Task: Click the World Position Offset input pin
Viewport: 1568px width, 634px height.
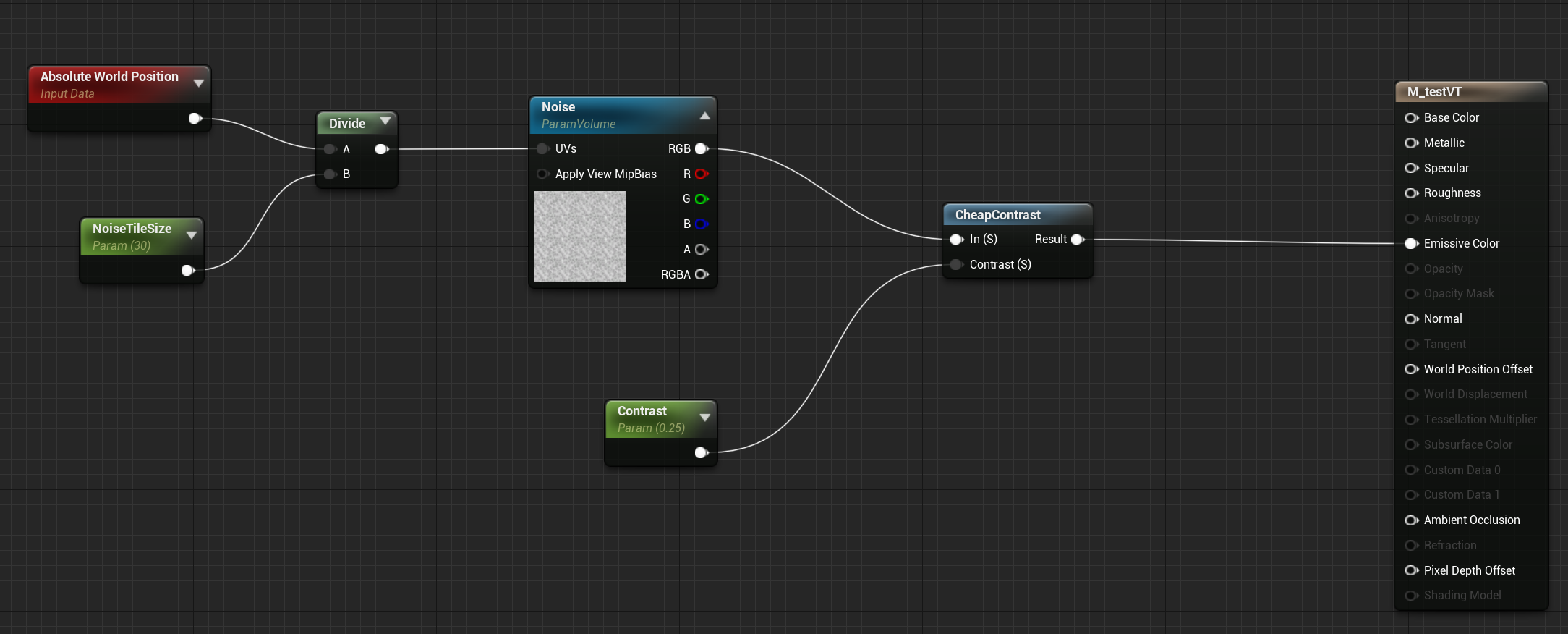Action: (1412, 369)
